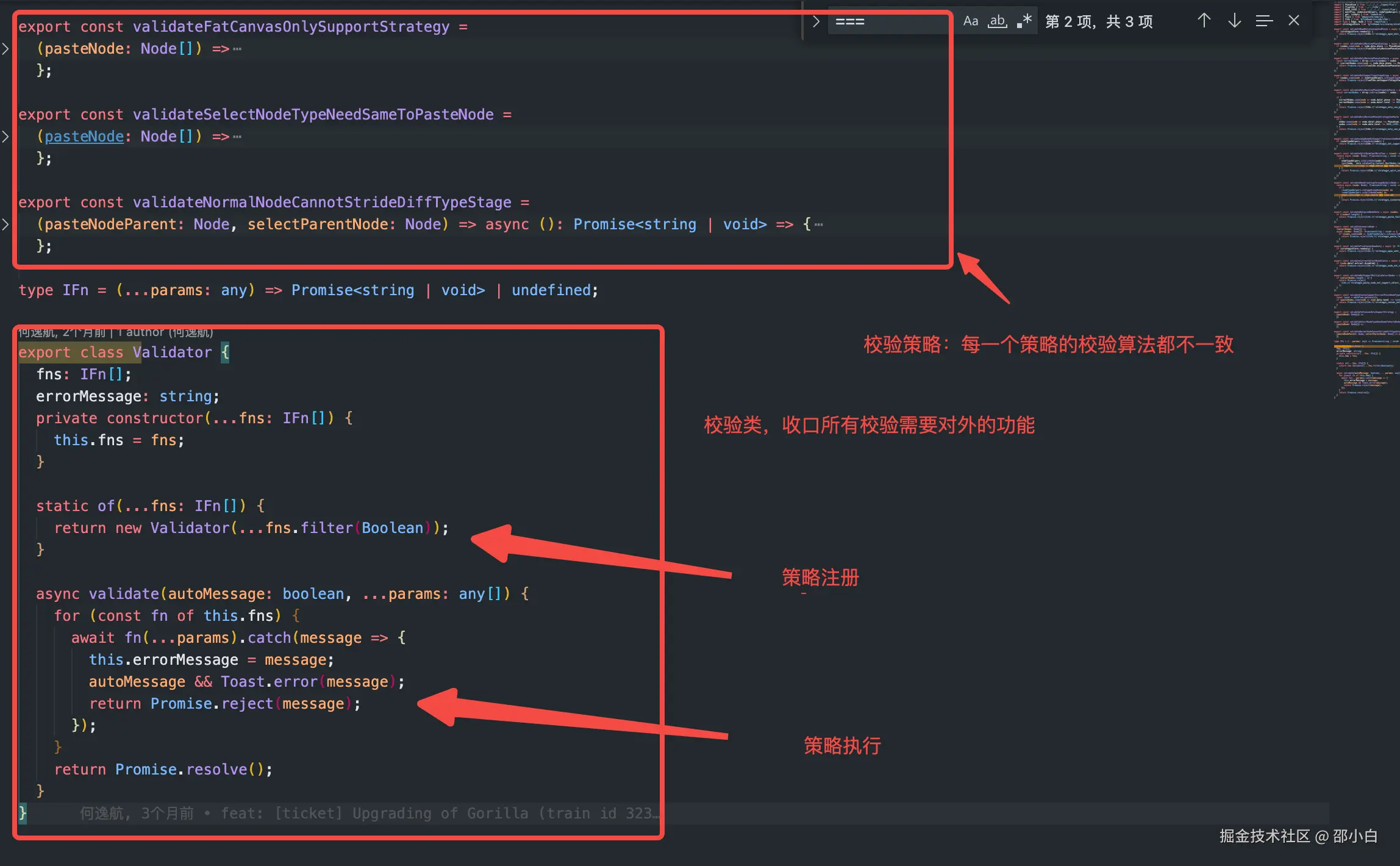
Task: Toggle Match Whole Word option
Action: [x=997, y=21]
